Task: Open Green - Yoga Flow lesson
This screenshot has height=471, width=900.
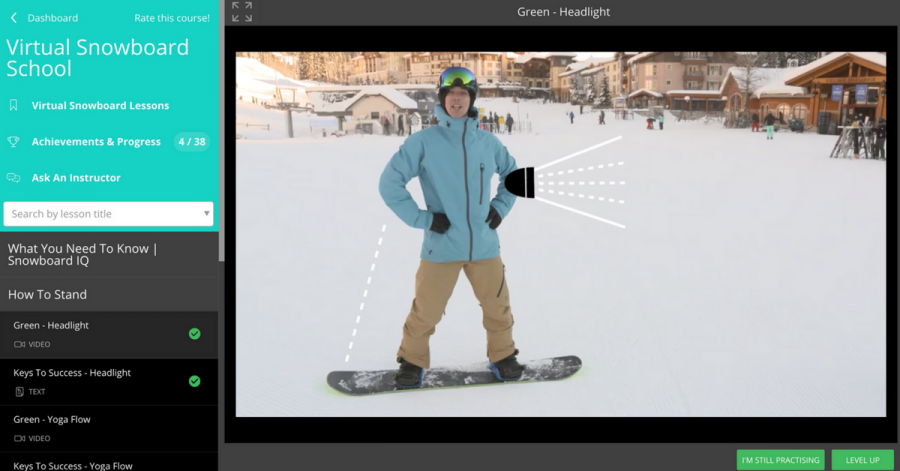Action: pyautogui.click(x=109, y=429)
